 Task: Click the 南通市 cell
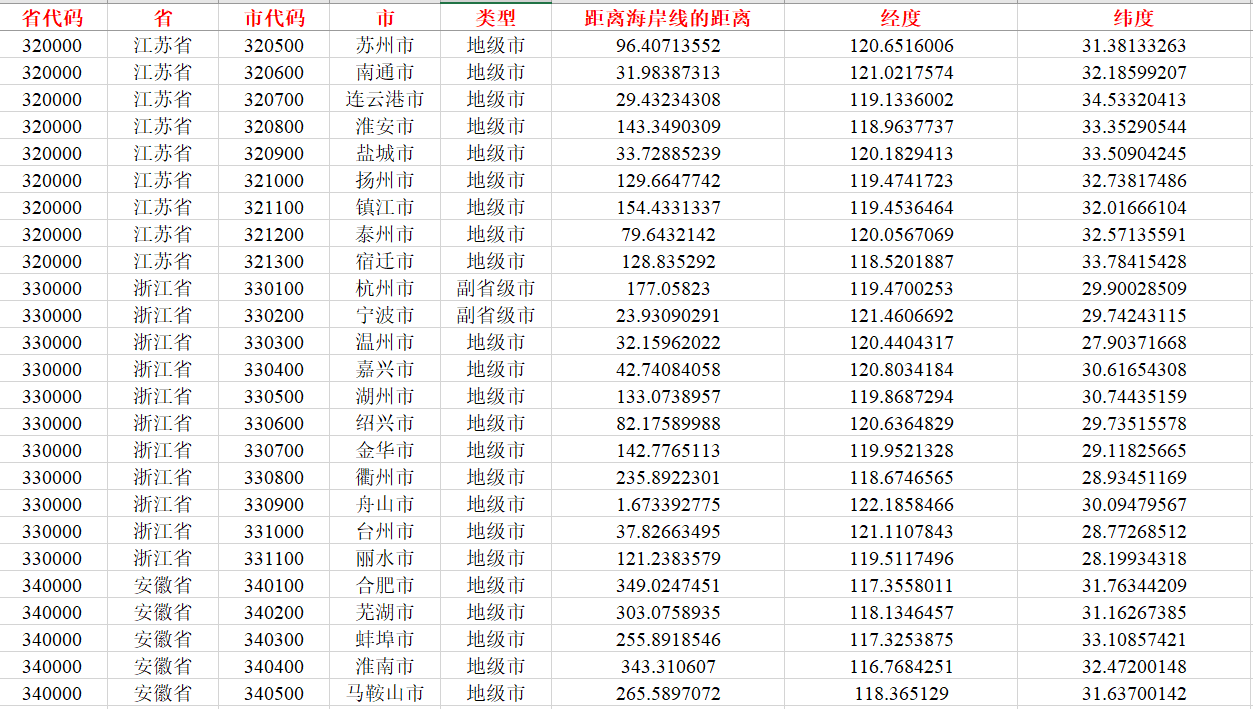(385, 72)
